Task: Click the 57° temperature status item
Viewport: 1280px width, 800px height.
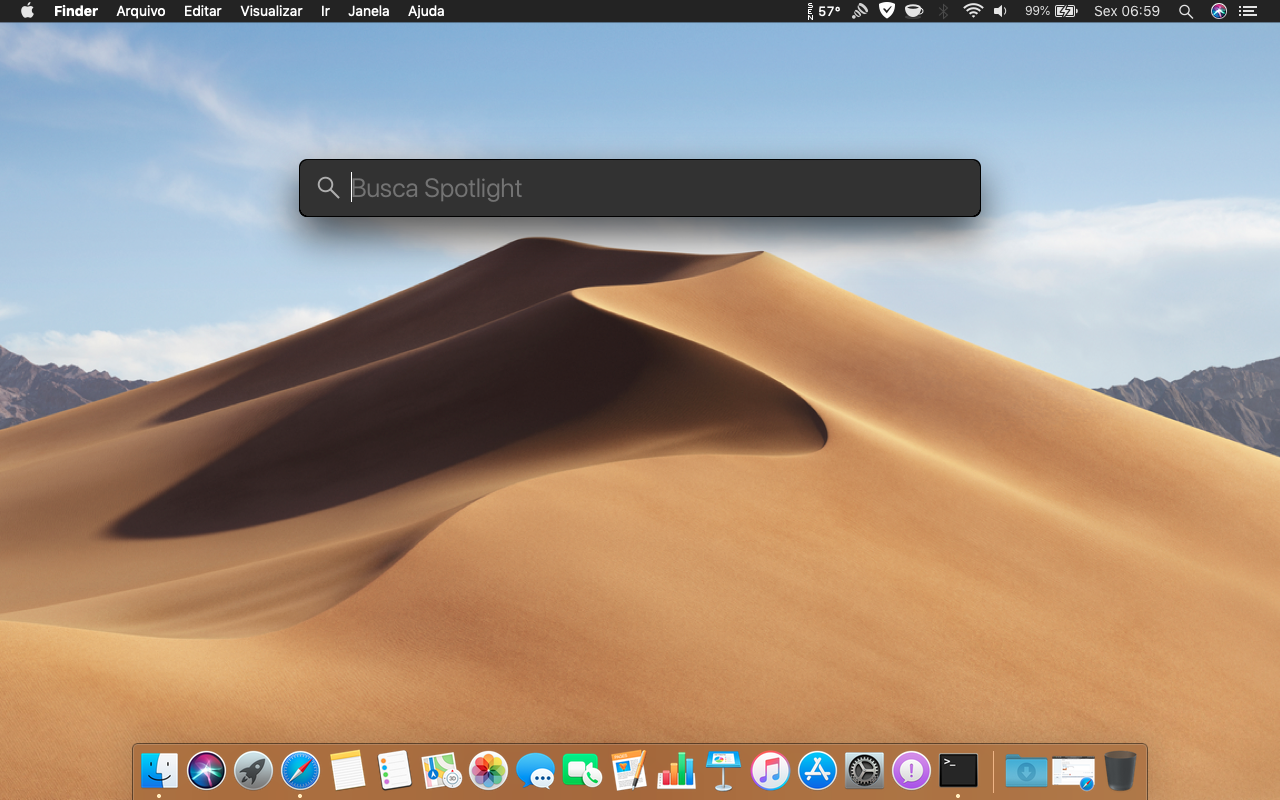Action: pos(823,11)
